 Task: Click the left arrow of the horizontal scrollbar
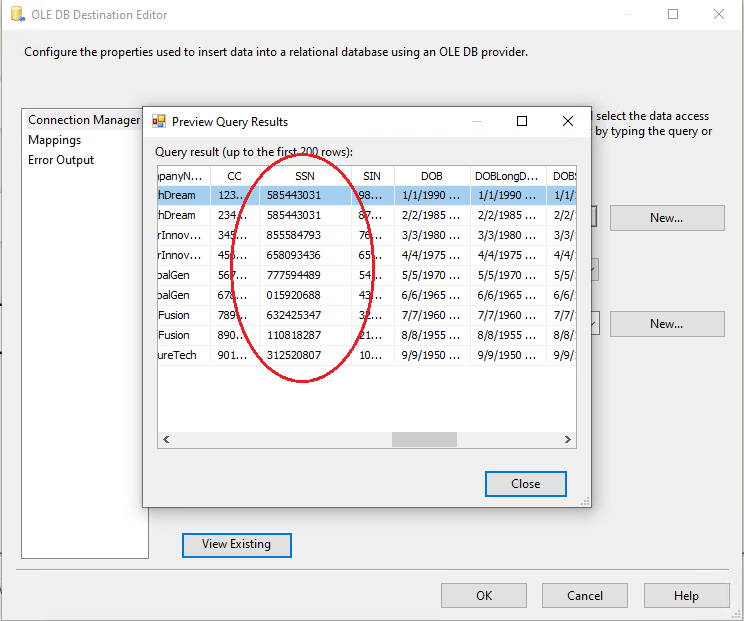click(166, 440)
